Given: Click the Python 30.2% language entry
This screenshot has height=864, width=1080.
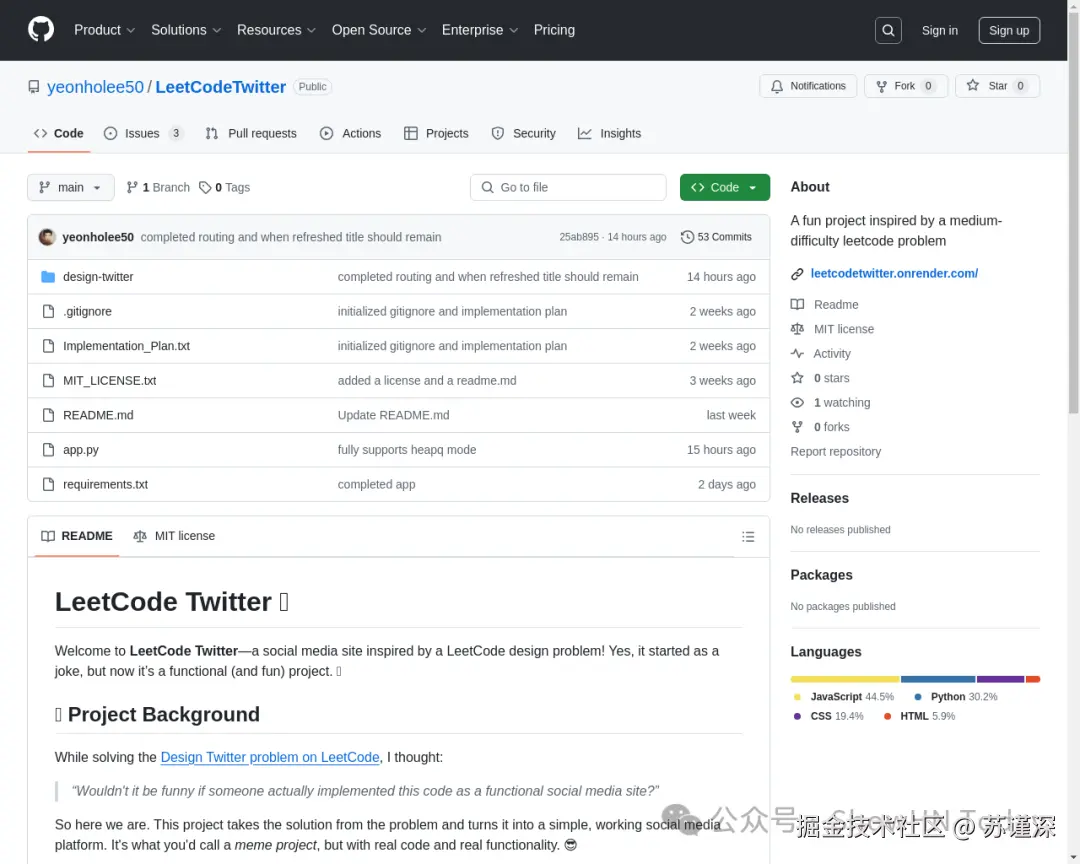Looking at the screenshot, I should point(955,697).
